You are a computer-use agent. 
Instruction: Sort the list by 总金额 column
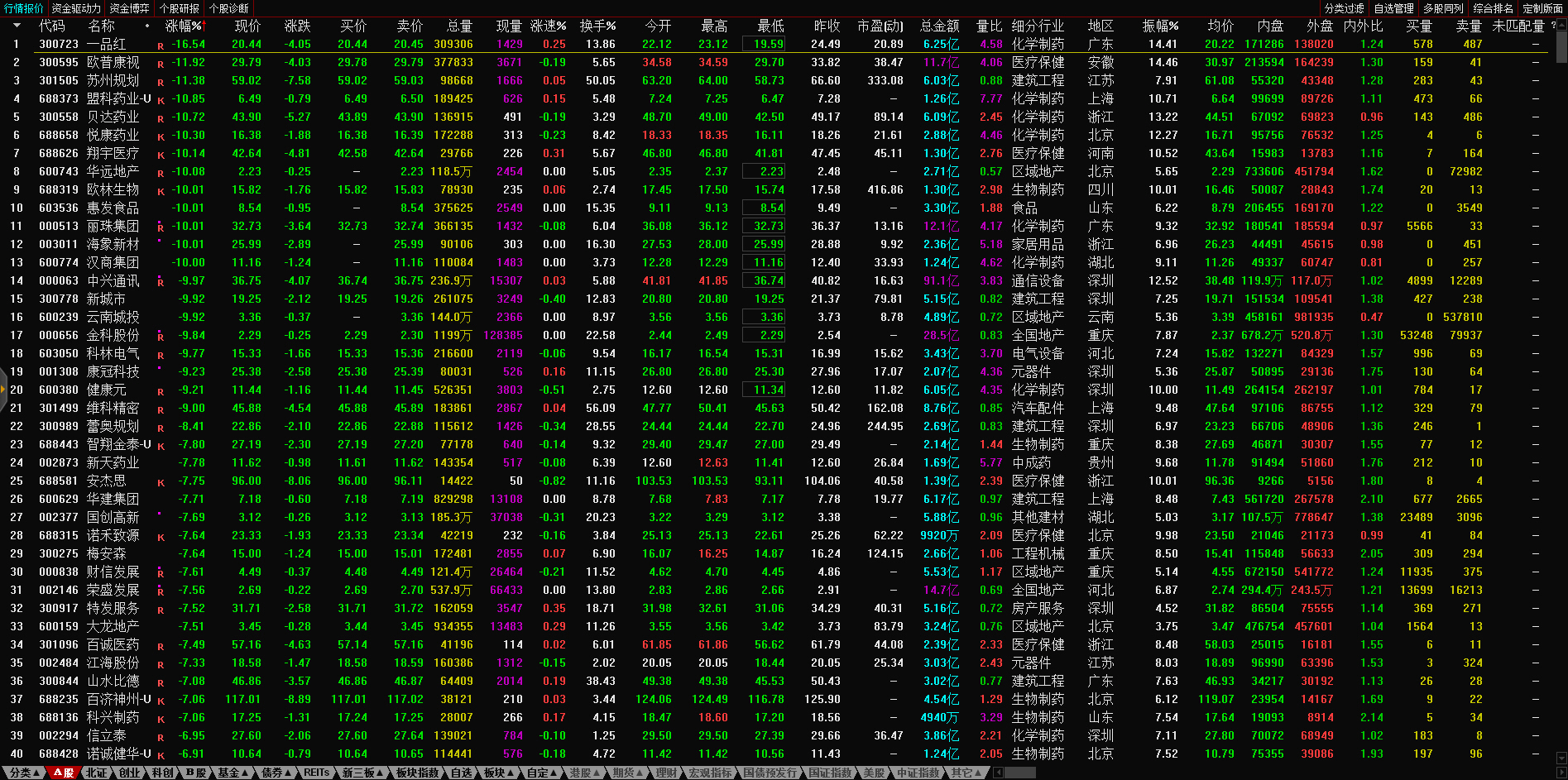tap(939, 26)
